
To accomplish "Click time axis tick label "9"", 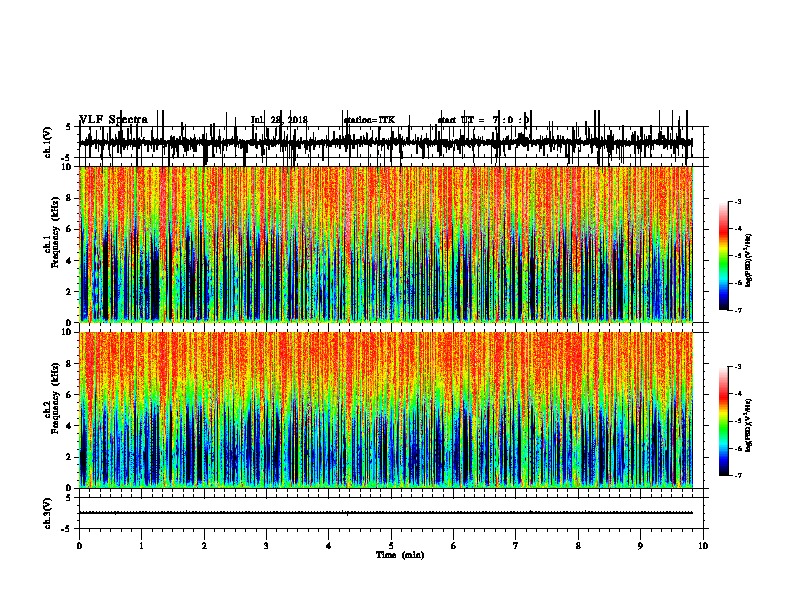I will [x=640, y=546].
